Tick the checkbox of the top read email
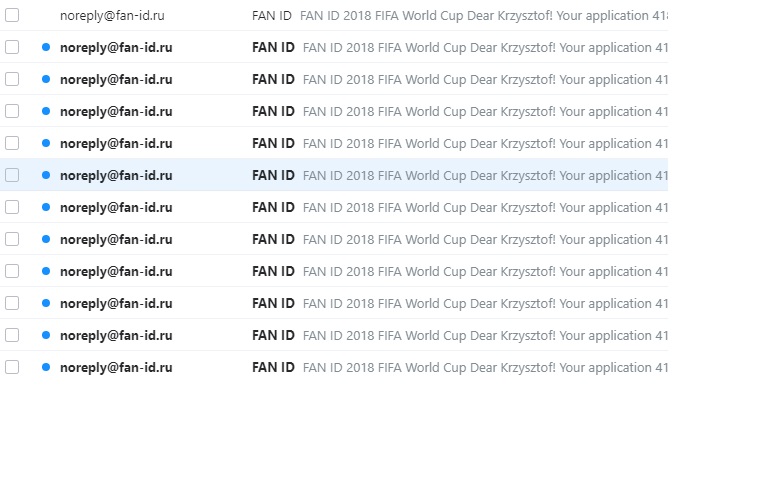Screen dimensions: 768x480 coord(12,15)
